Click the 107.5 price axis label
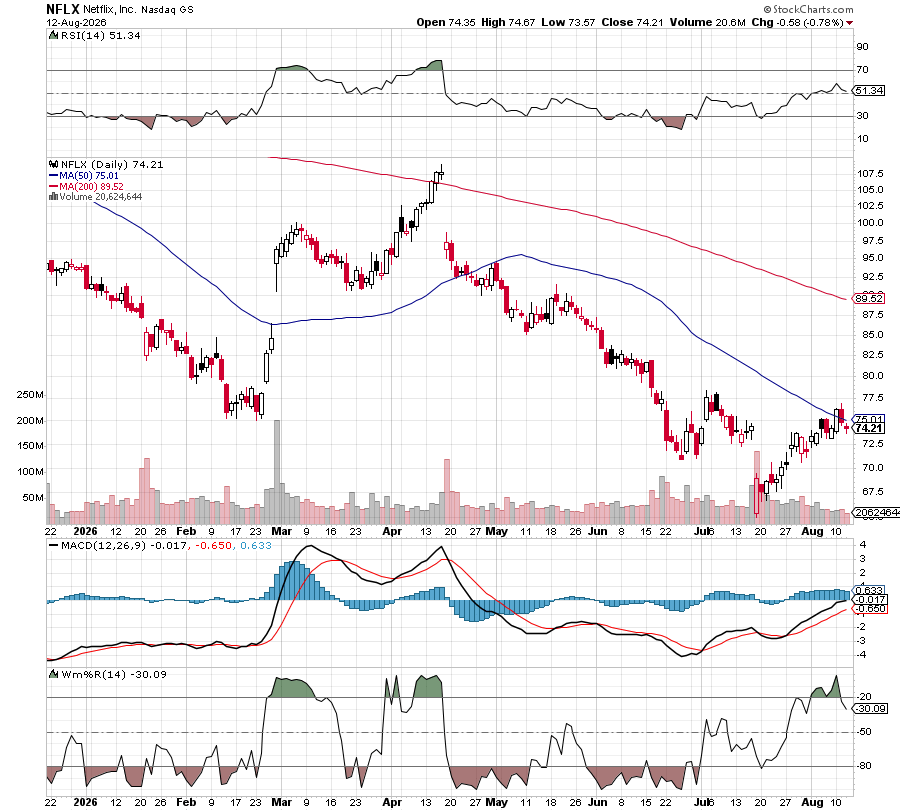This screenshot has width=900, height=811. [x=871, y=173]
